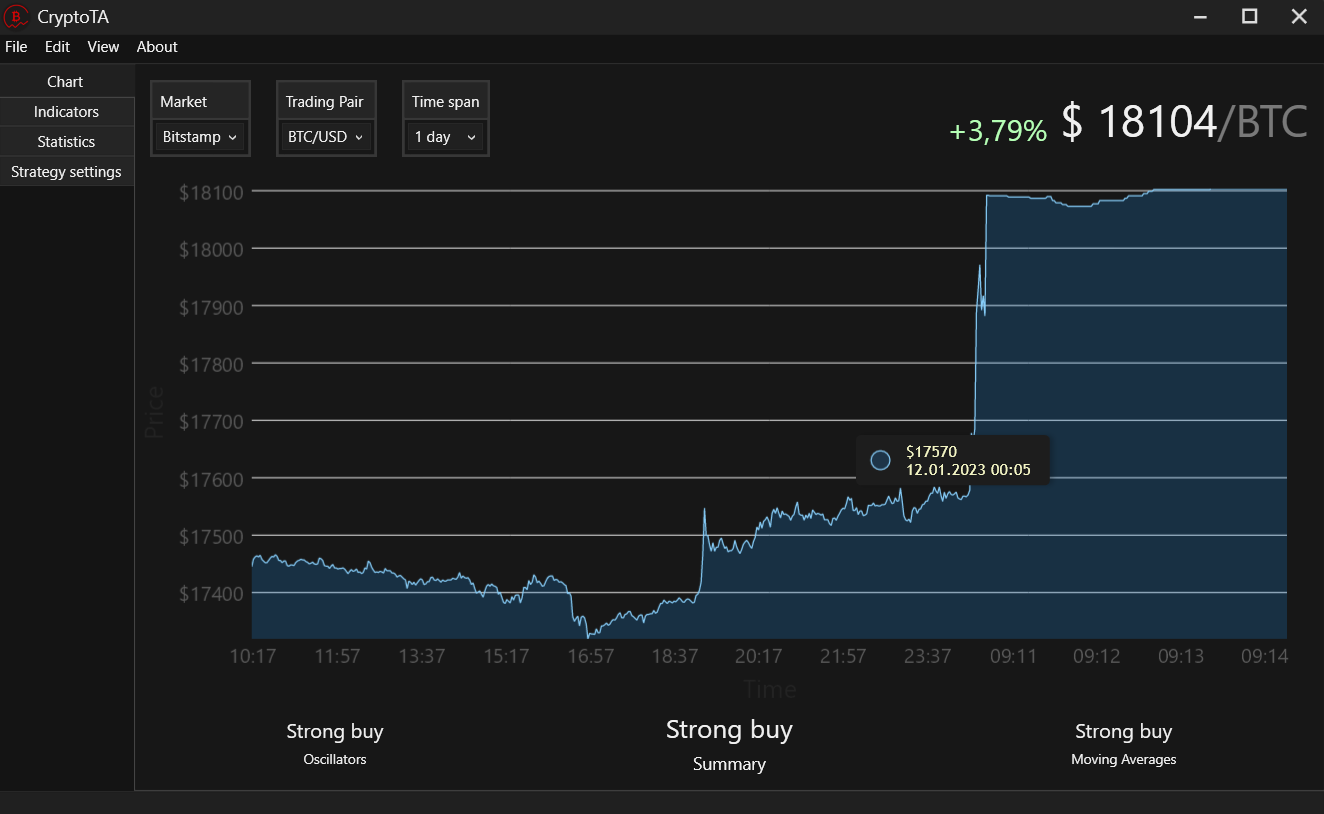Maximize the CryptoTA window

pyautogui.click(x=1249, y=16)
